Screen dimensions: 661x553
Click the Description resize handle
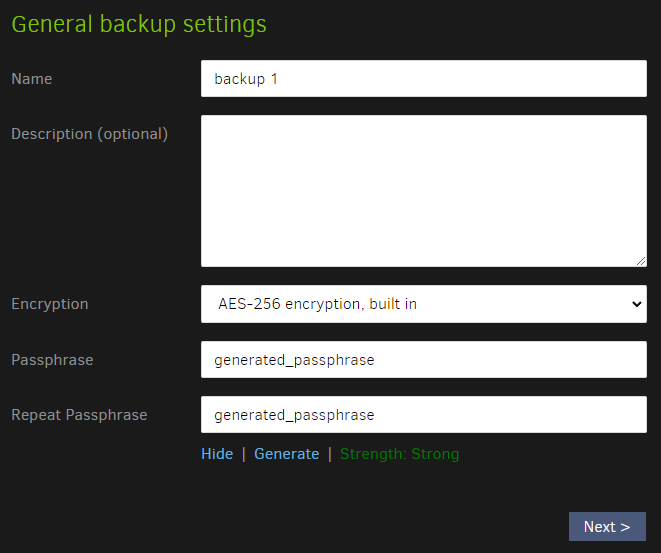point(640,260)
